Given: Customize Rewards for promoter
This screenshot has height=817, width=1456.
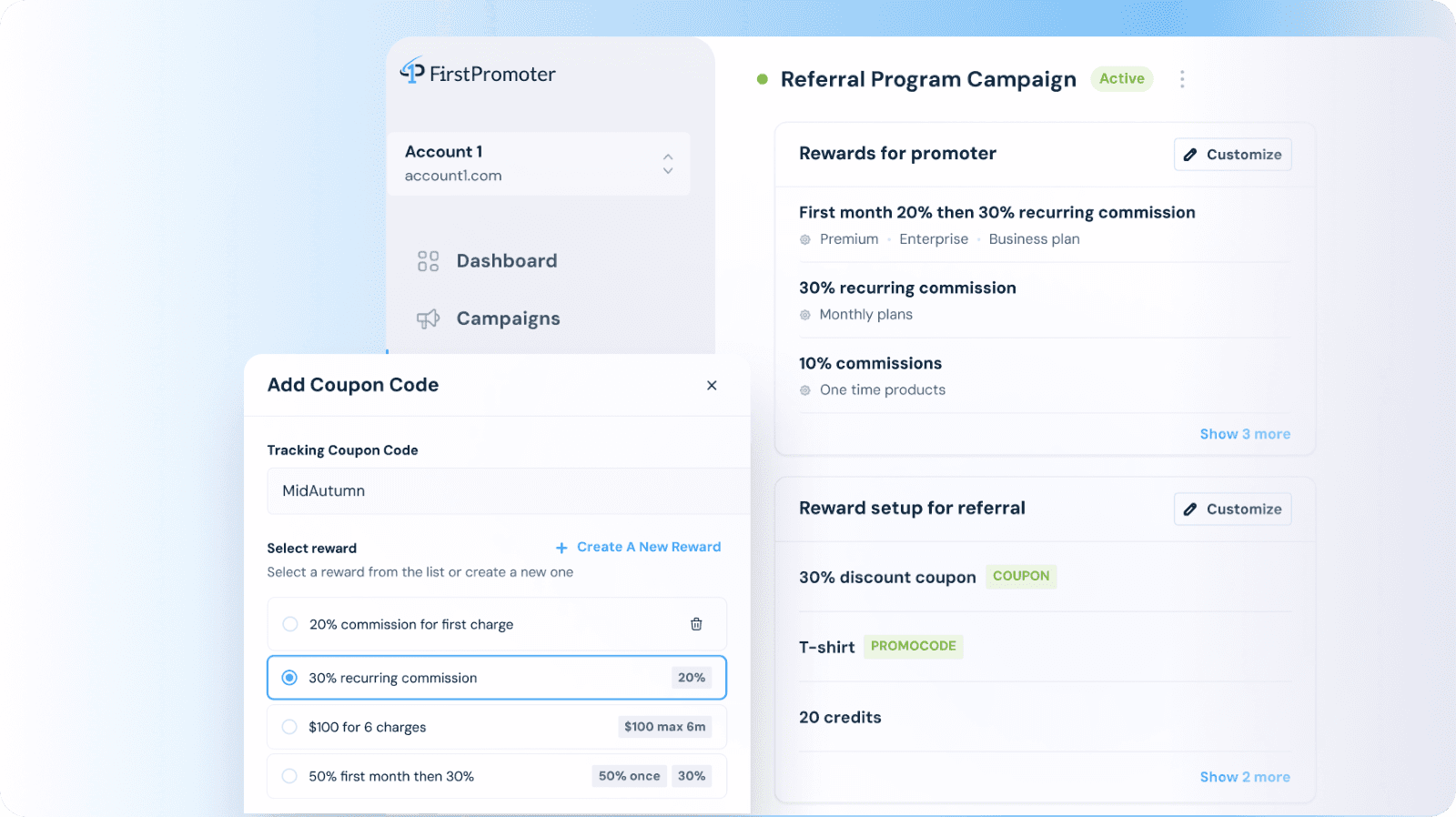Looking at the screenshot, I should coord(1233,155).
